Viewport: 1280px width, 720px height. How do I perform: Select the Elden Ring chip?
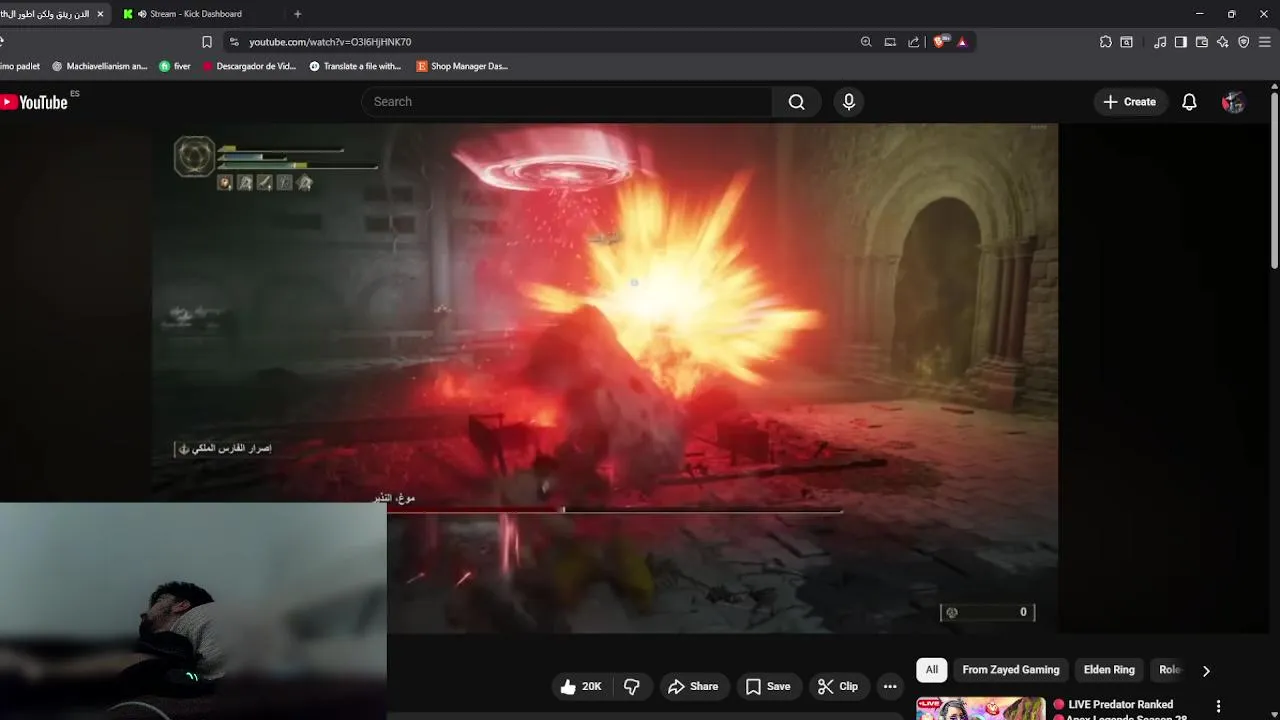[x=1109, y=670]
